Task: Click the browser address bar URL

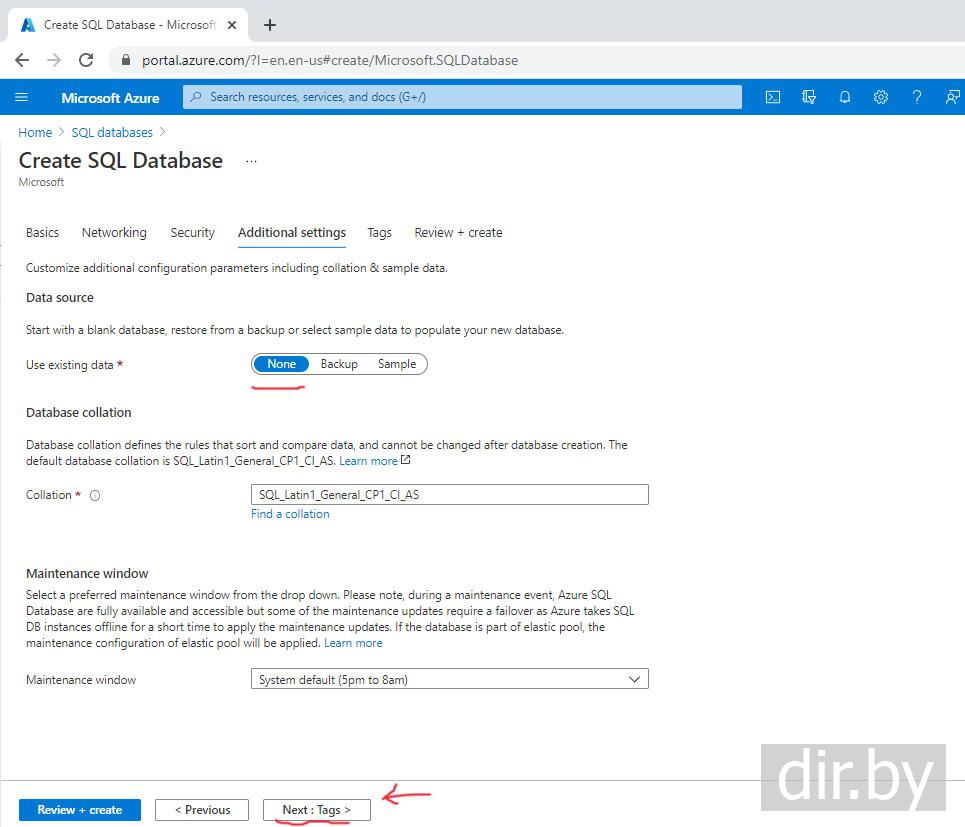Action: pyautogui.click(x=330, y=60)
